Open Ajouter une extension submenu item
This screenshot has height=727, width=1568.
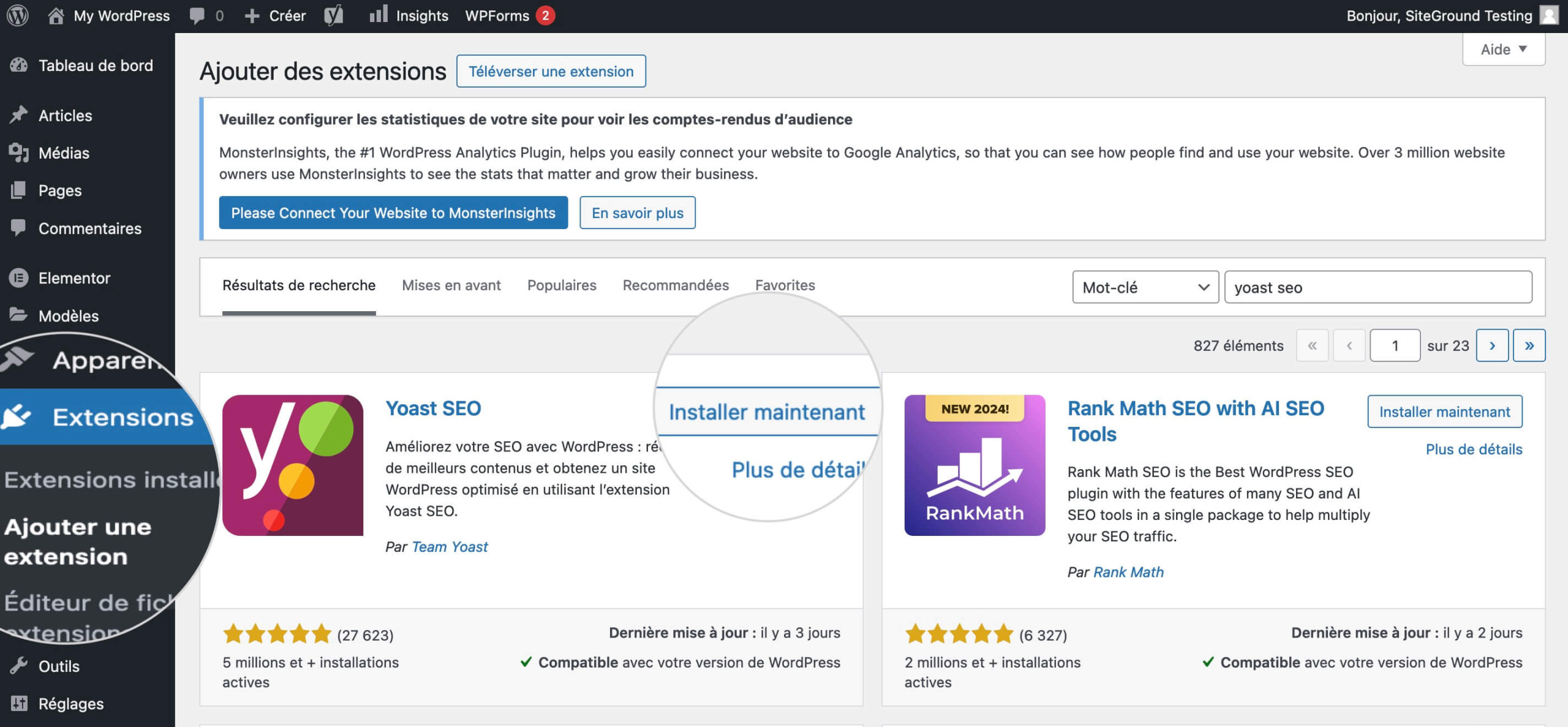[x=78, y=541]
